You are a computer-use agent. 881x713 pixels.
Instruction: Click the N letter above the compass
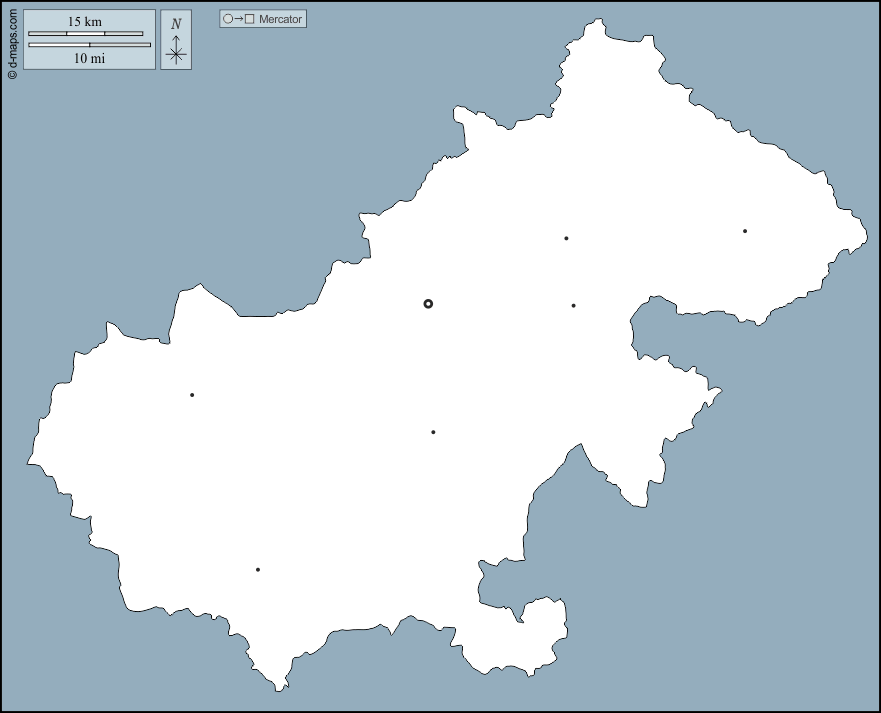[x=176, y=24]
